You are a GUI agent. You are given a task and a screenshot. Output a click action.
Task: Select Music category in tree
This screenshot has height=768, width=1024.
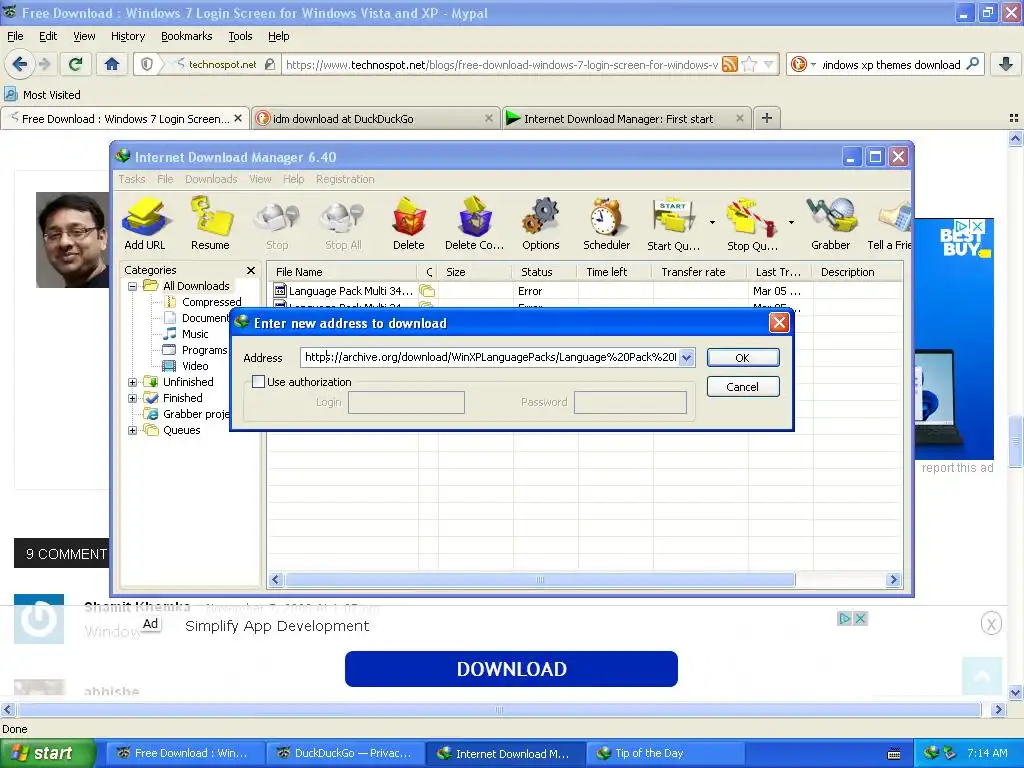click(195, 334)
